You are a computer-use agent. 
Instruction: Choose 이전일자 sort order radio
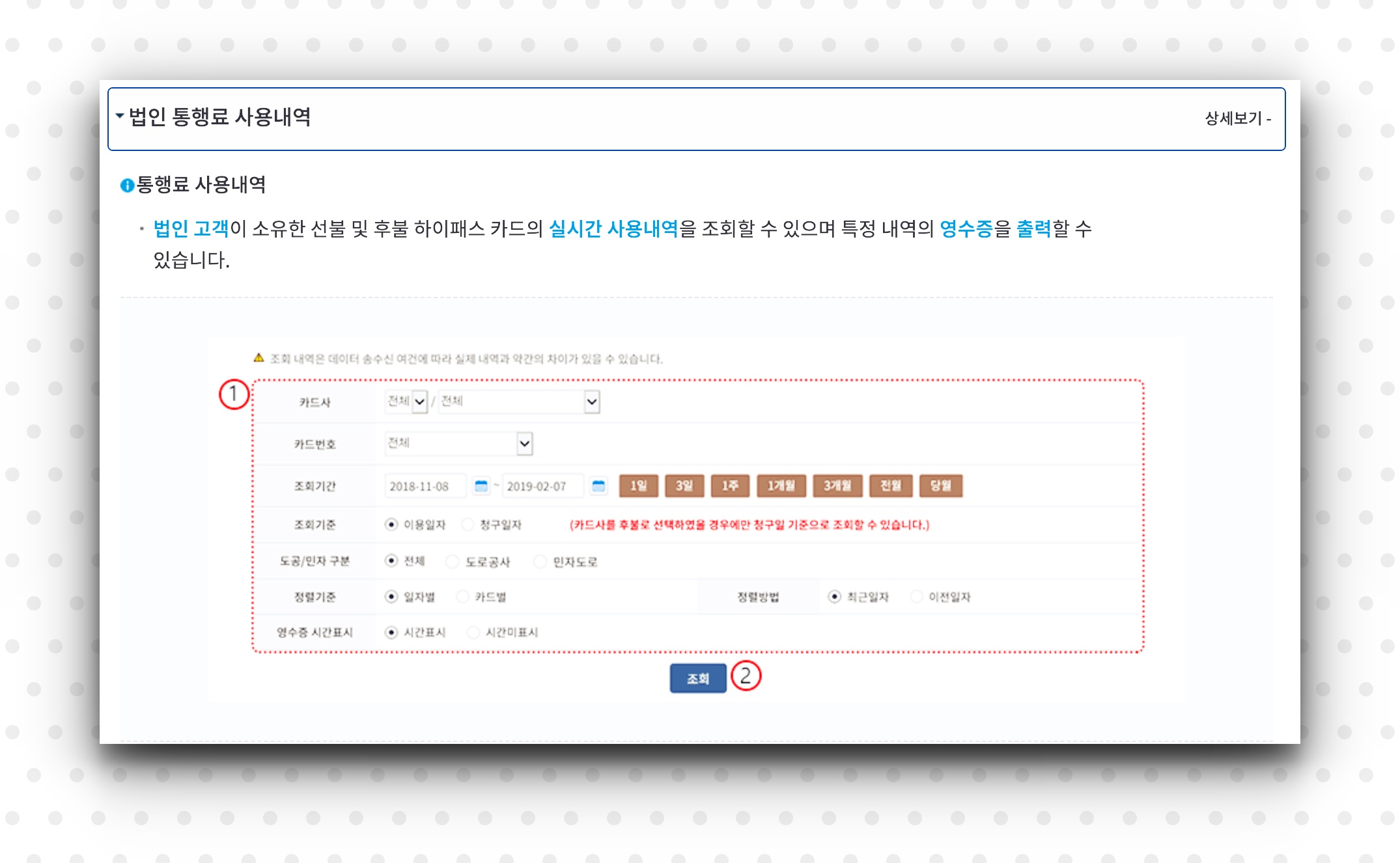(916, 596)
